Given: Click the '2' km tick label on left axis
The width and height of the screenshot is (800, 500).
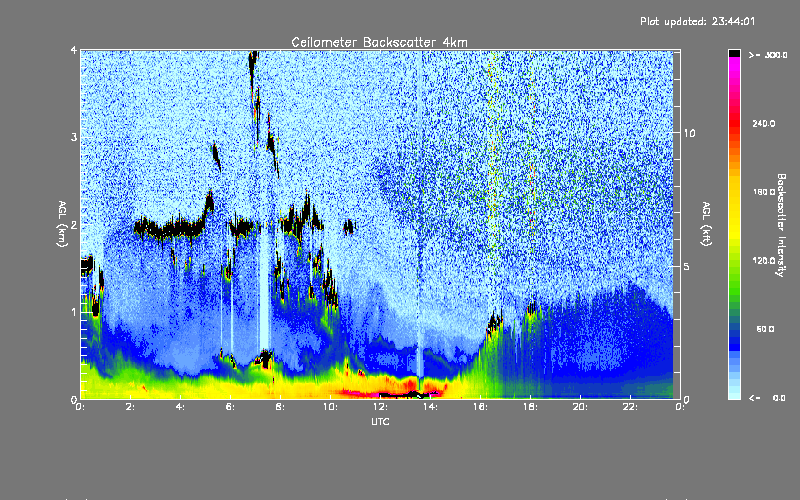Looking at the screenshot, I should click(74, 224).
